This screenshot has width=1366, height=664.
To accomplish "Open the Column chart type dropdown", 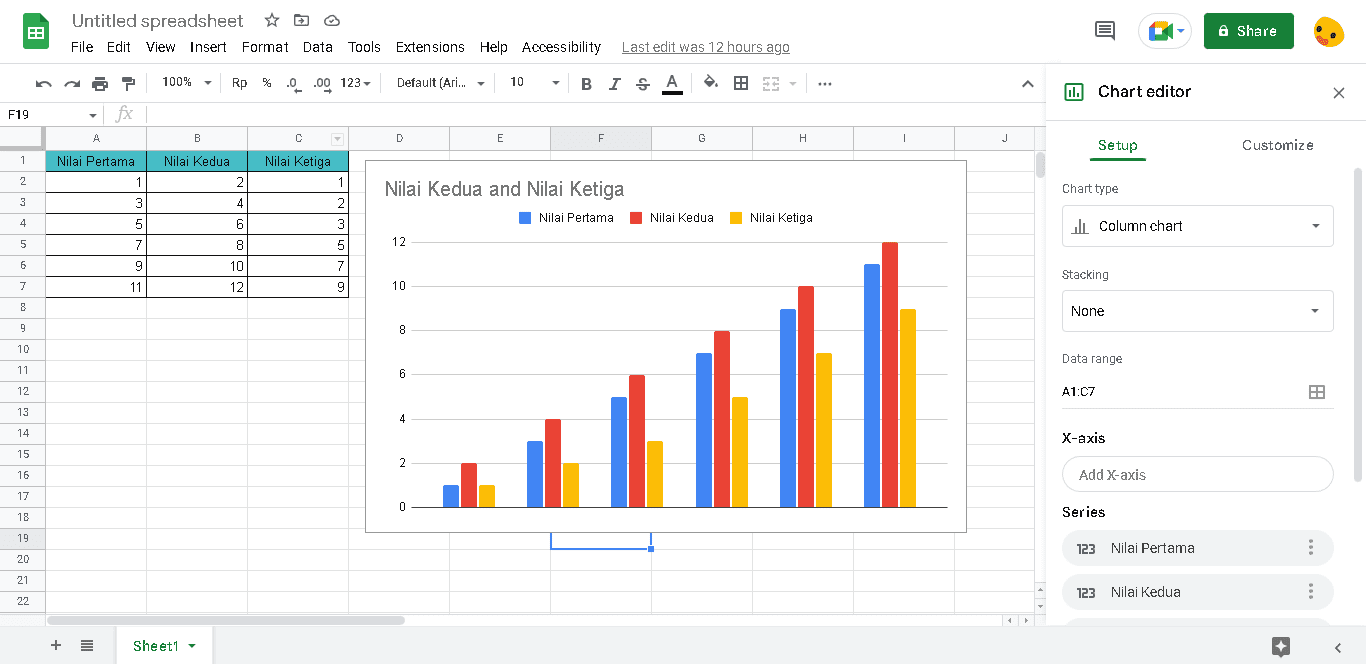I will tap(1197, 226).
